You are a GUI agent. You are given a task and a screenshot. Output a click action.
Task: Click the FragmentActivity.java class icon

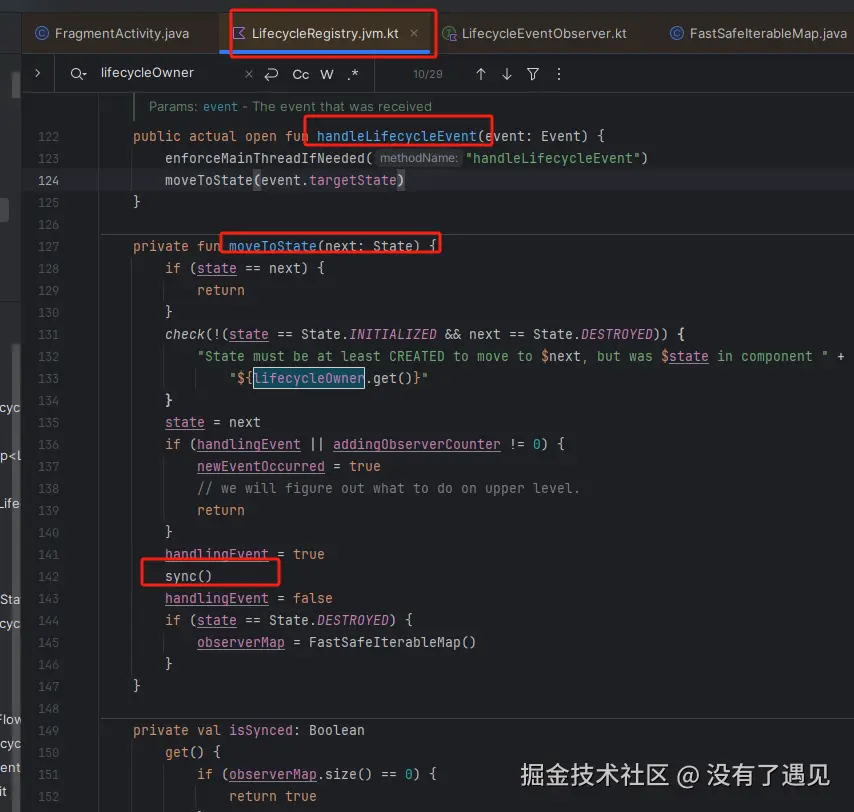tap(42, 33)
